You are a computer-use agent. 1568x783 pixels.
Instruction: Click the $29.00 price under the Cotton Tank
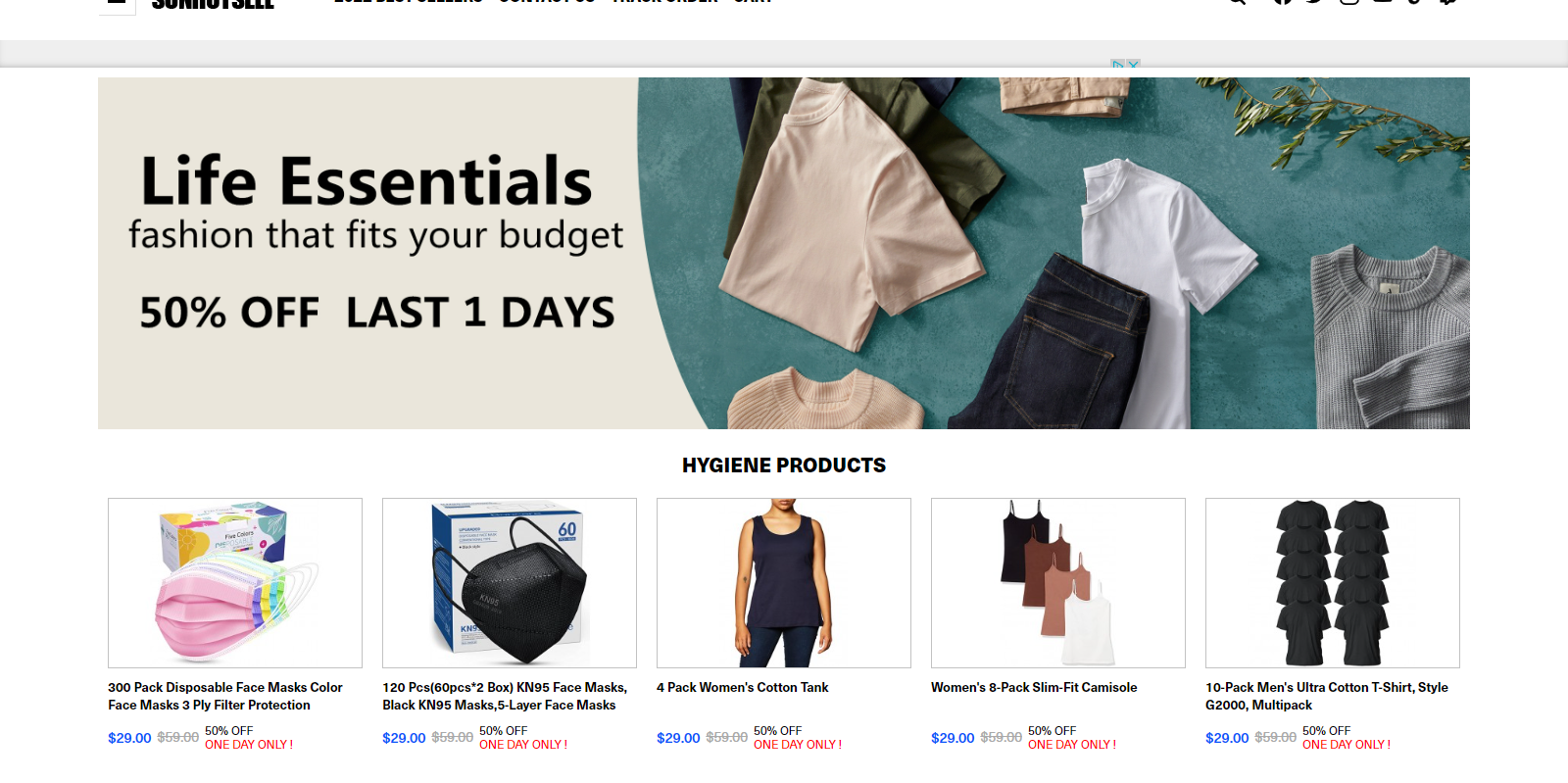tap(678, 738)
